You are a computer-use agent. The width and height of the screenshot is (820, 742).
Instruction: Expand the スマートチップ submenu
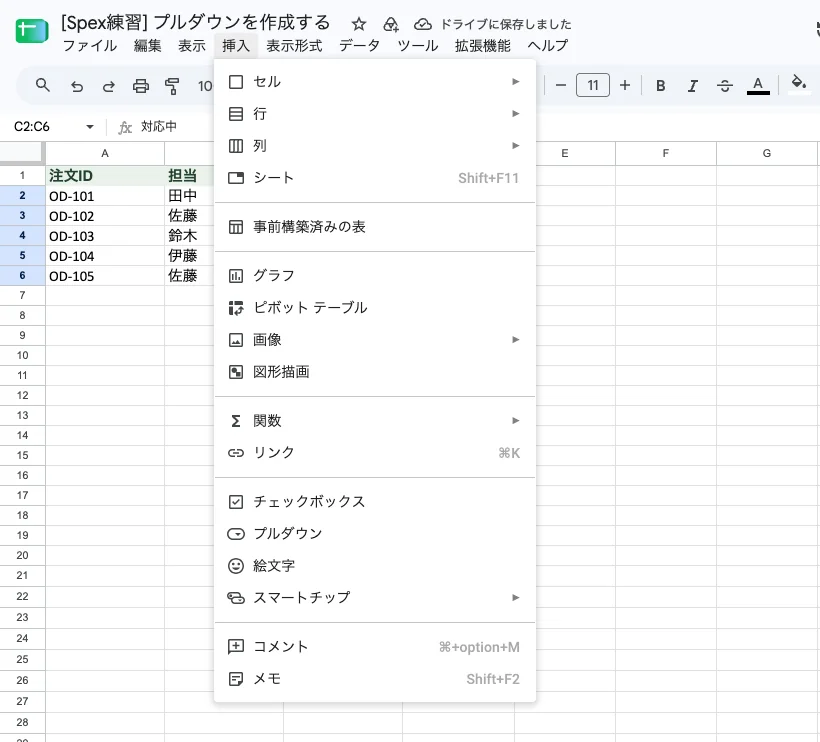(x=374, y=597)
